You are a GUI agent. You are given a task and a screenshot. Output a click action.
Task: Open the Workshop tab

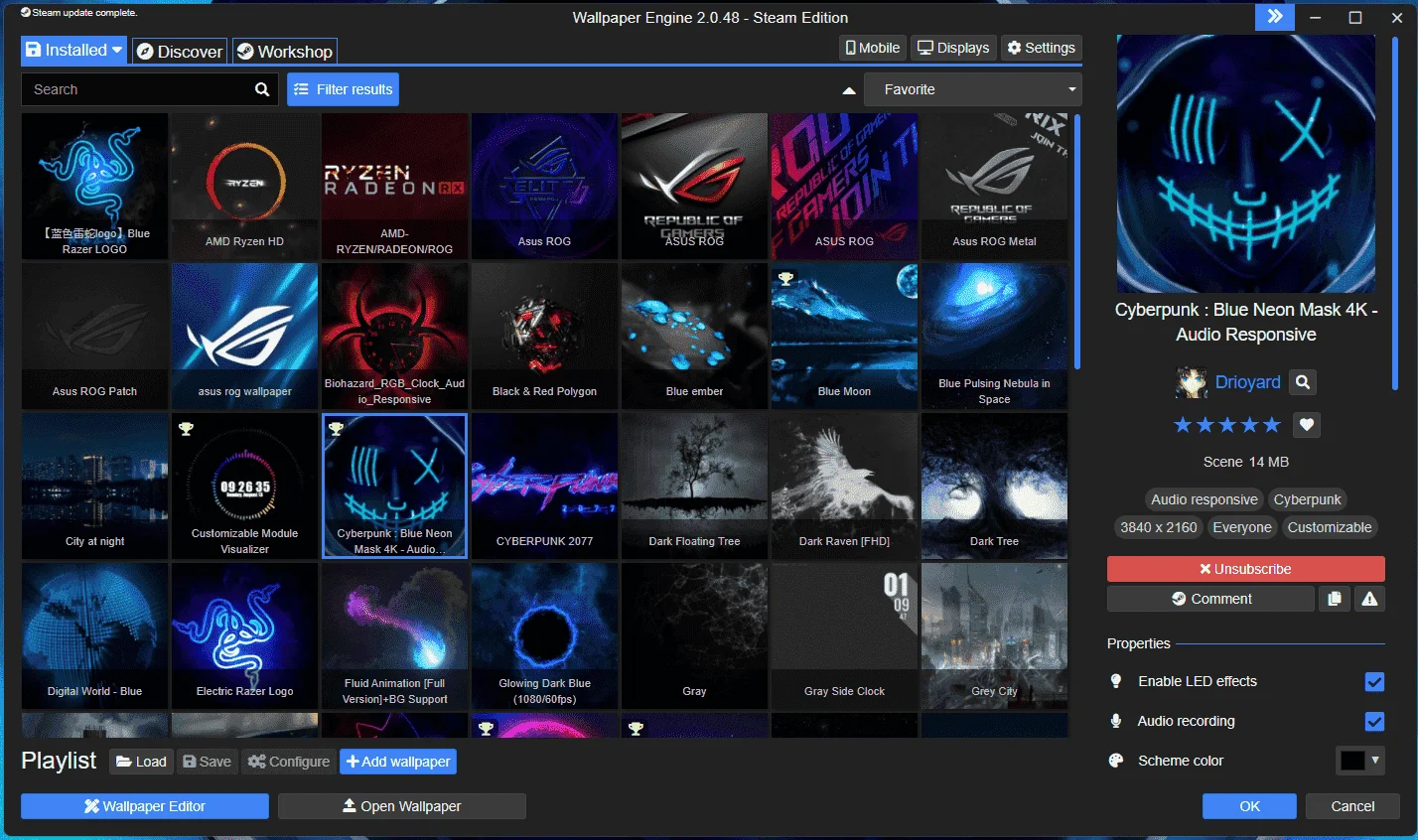pos(285,52)
